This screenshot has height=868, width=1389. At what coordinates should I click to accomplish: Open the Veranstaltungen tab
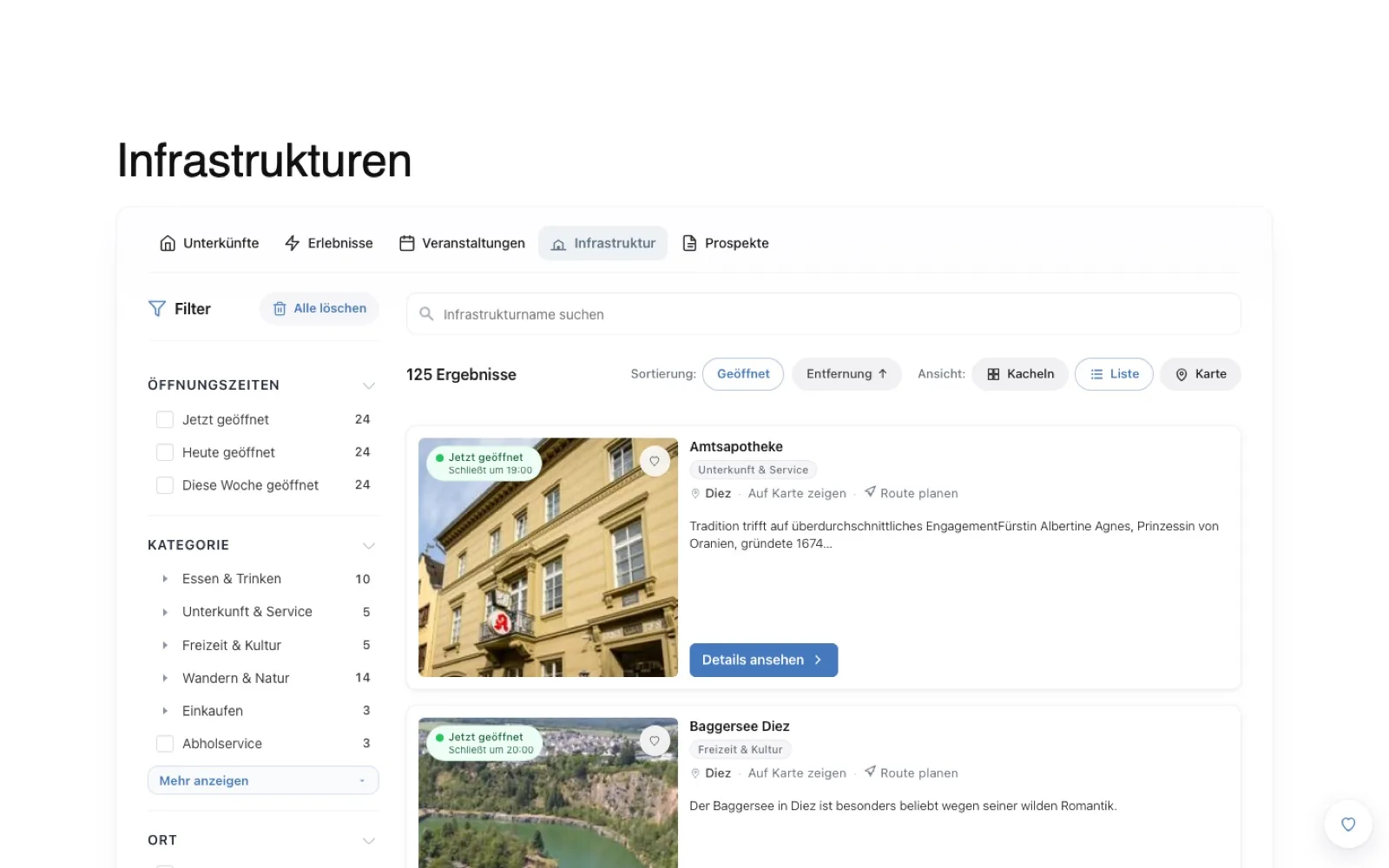[x=462, y=243]
